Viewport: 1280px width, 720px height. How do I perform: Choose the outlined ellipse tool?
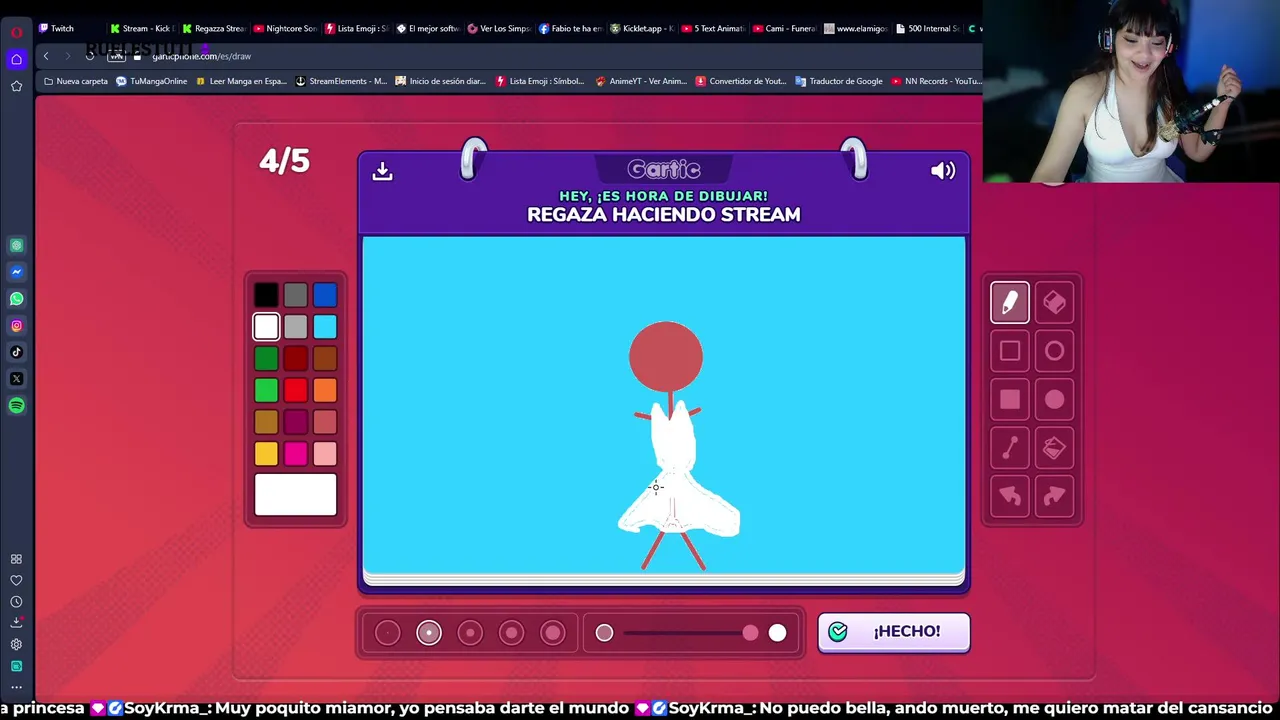1054,351
